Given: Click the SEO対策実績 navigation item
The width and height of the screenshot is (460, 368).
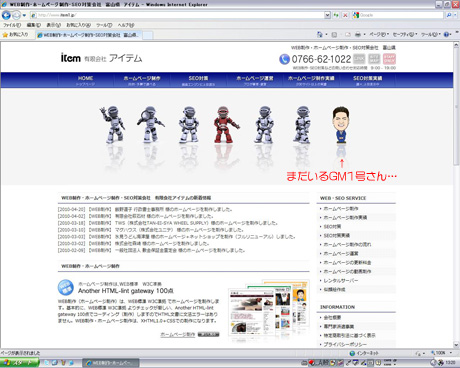Looking at the screenshot, I should (x=367, y=80).
